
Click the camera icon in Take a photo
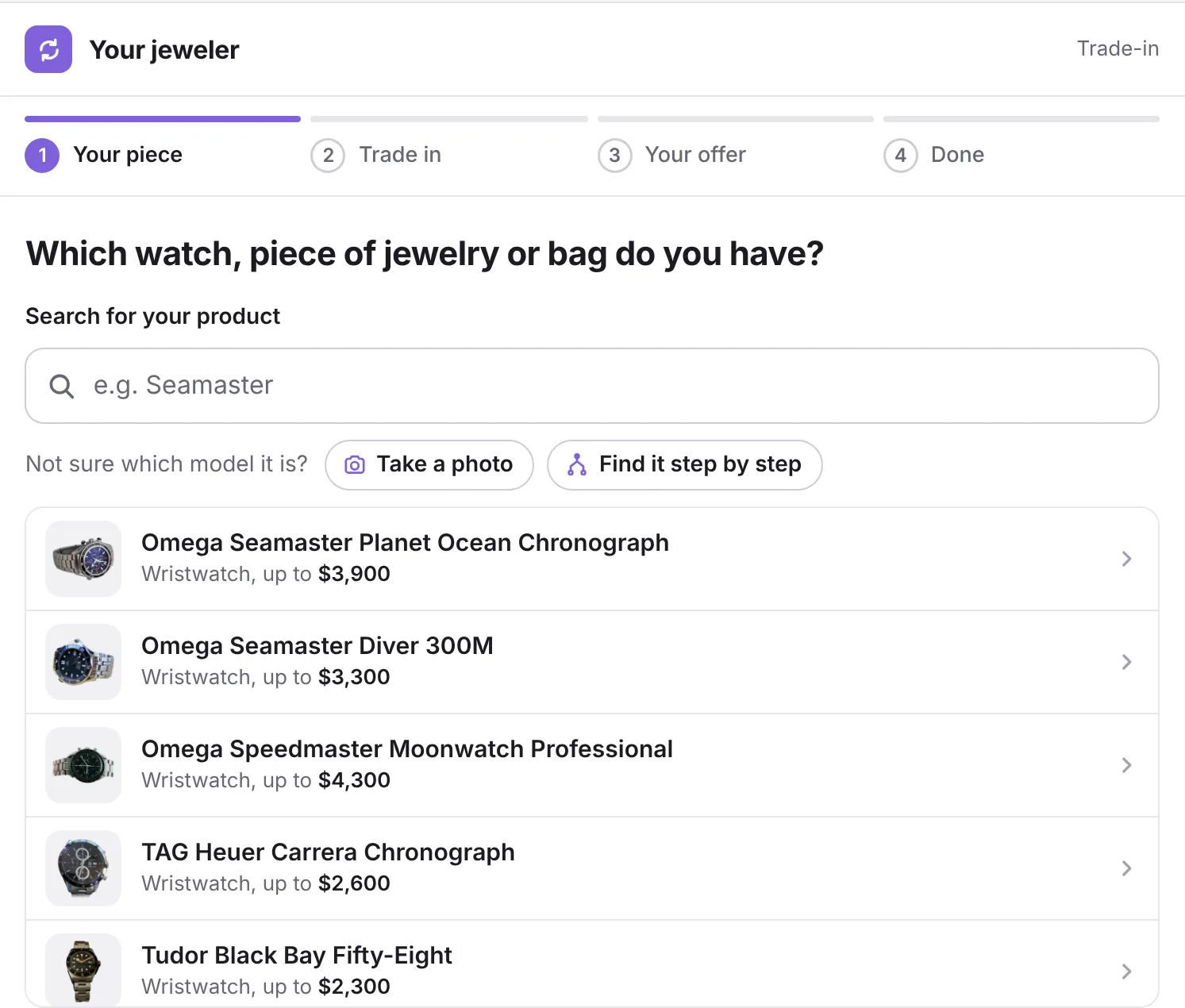click(x=355, y=465)
